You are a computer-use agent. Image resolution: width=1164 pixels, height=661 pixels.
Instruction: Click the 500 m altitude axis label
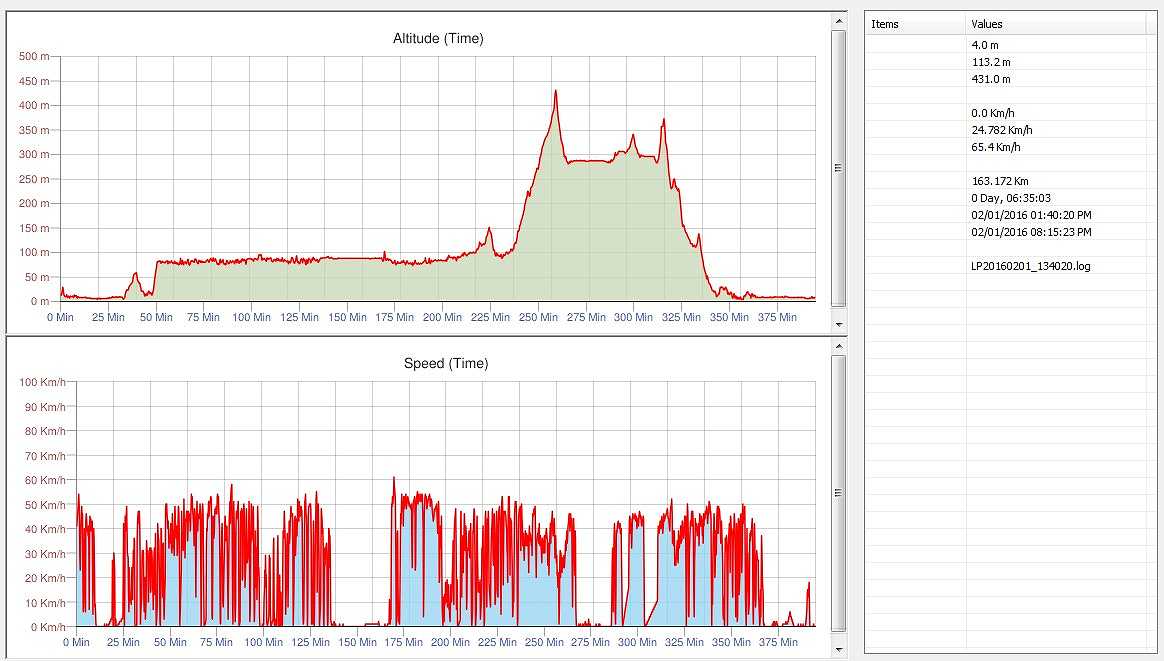(x=34, y=56)
